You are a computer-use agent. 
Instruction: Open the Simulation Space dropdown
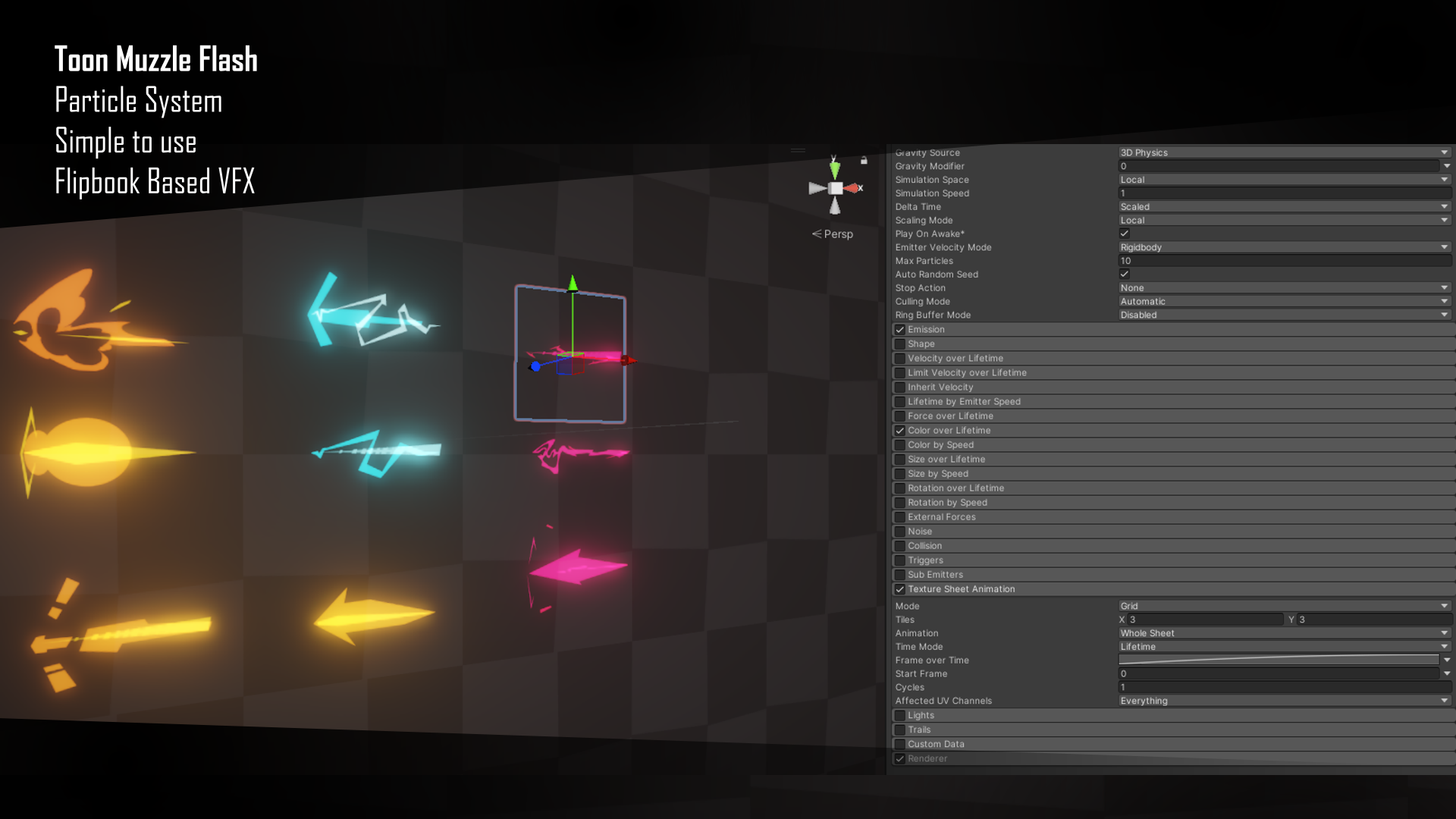pyautogui.click(x=1284, y=180)
